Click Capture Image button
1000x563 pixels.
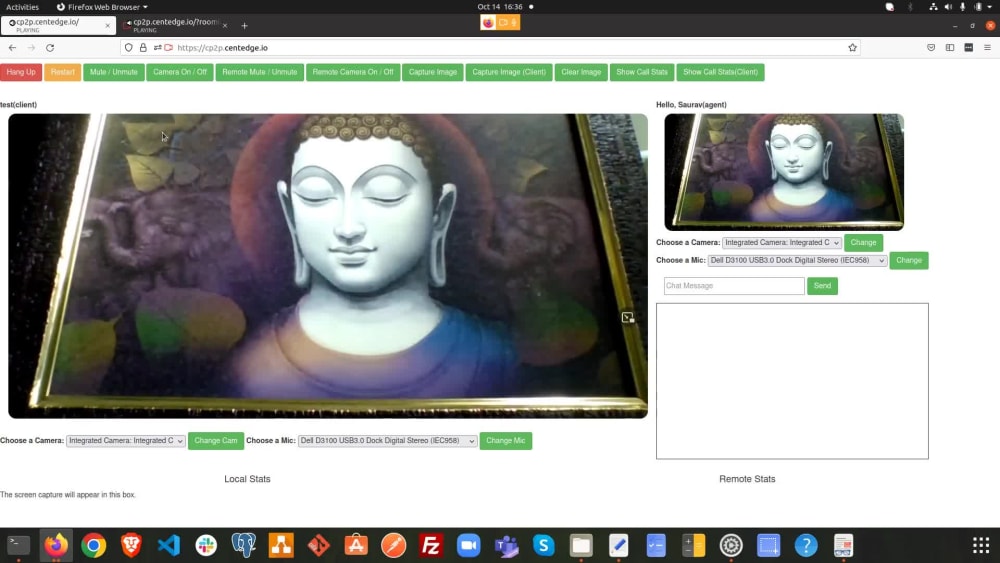[x=432, y=72]
